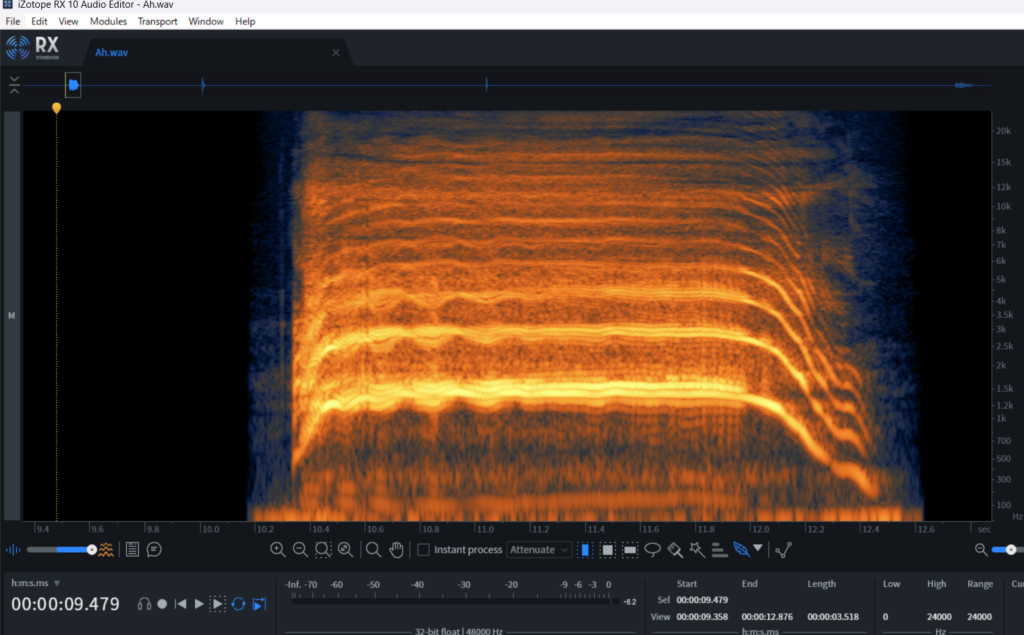Open the Modules menu

click(x=108, y=21)
